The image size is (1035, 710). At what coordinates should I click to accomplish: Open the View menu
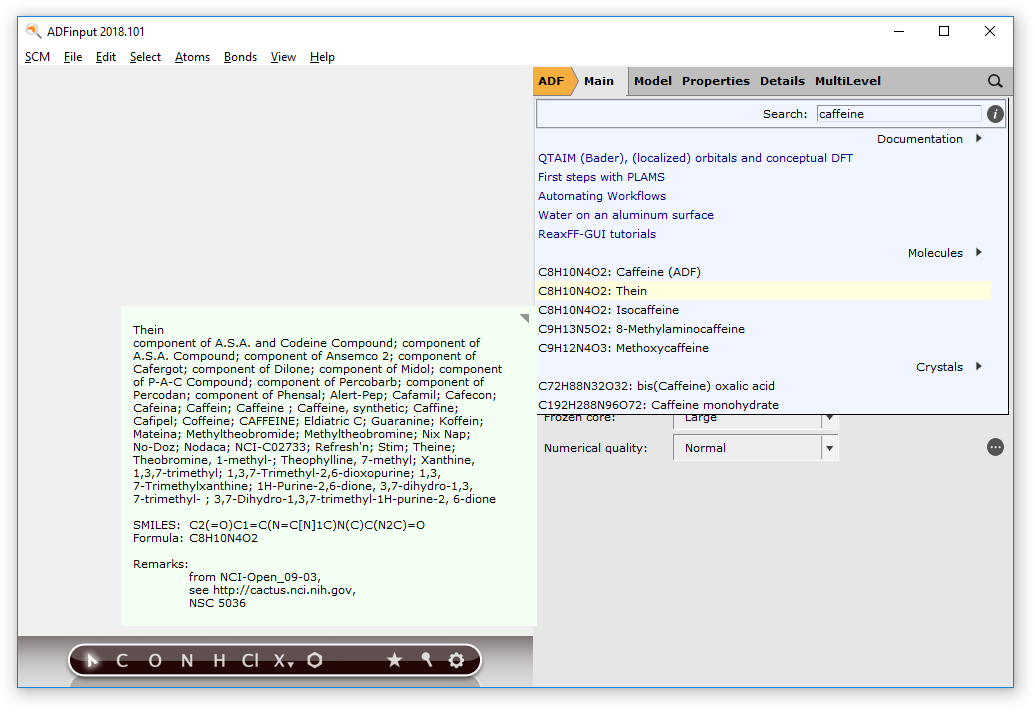tap(283, 57)
